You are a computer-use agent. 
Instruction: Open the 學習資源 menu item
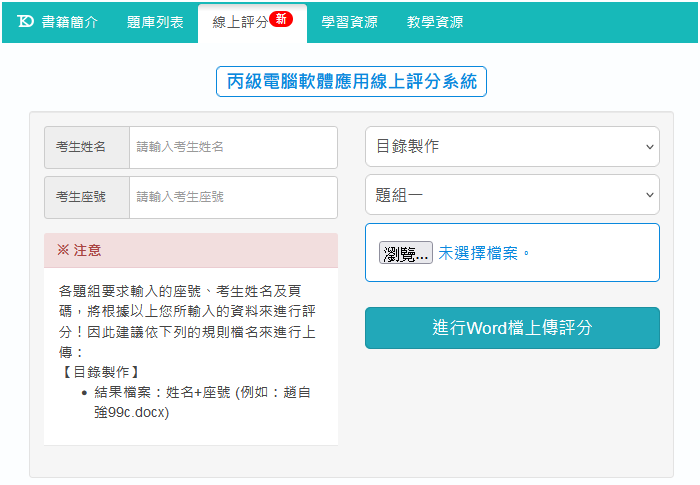(x=349, y=22)
